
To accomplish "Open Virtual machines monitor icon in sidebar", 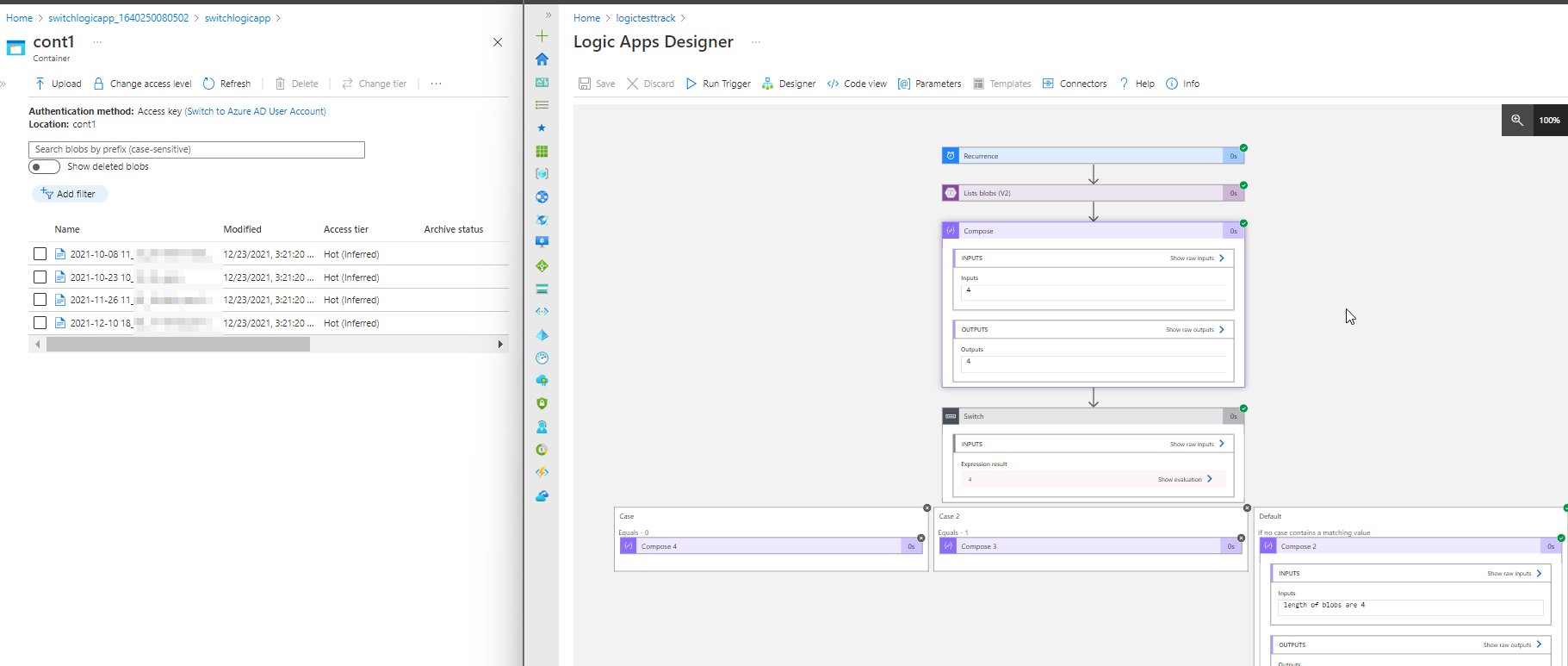I will (x=542, y=243).
